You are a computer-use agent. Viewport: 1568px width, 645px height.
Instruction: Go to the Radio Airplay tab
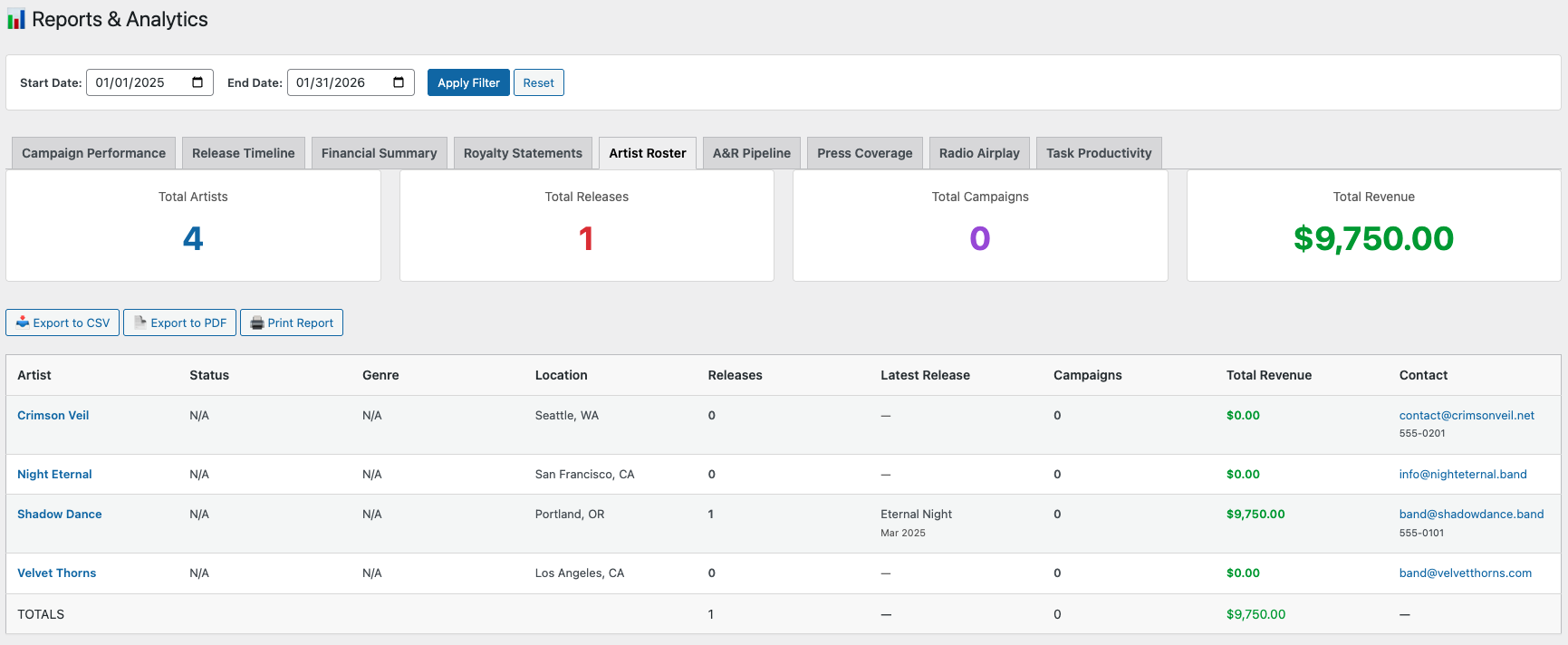pos(979,153)
